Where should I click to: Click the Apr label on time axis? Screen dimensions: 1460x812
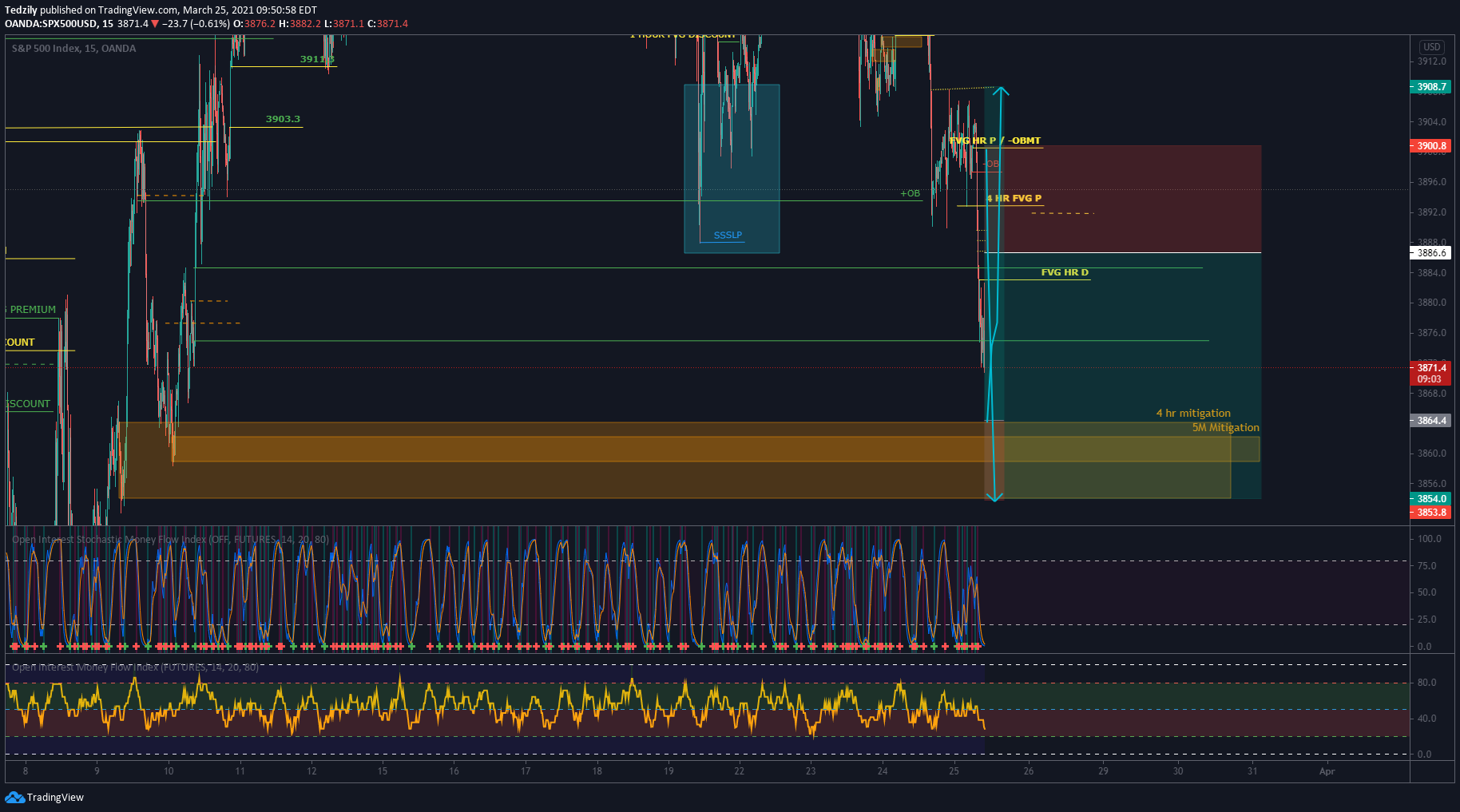tap(1327, 771)
